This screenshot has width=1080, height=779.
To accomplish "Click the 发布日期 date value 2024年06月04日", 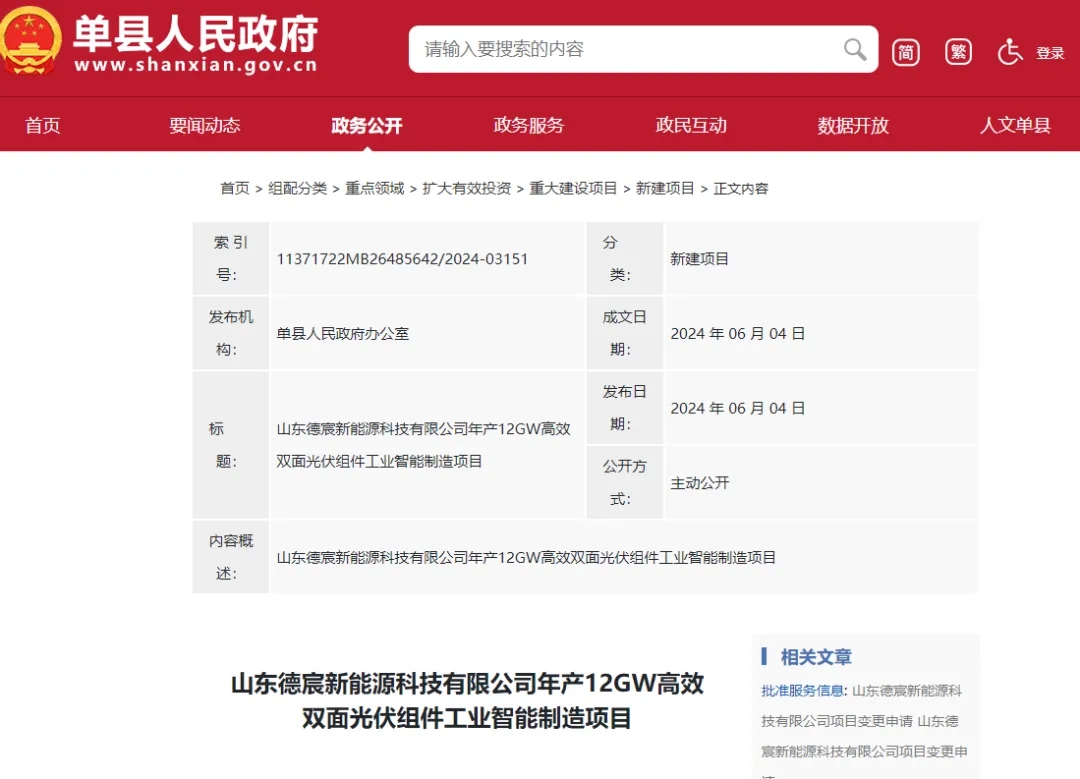I will coord(738,408).
